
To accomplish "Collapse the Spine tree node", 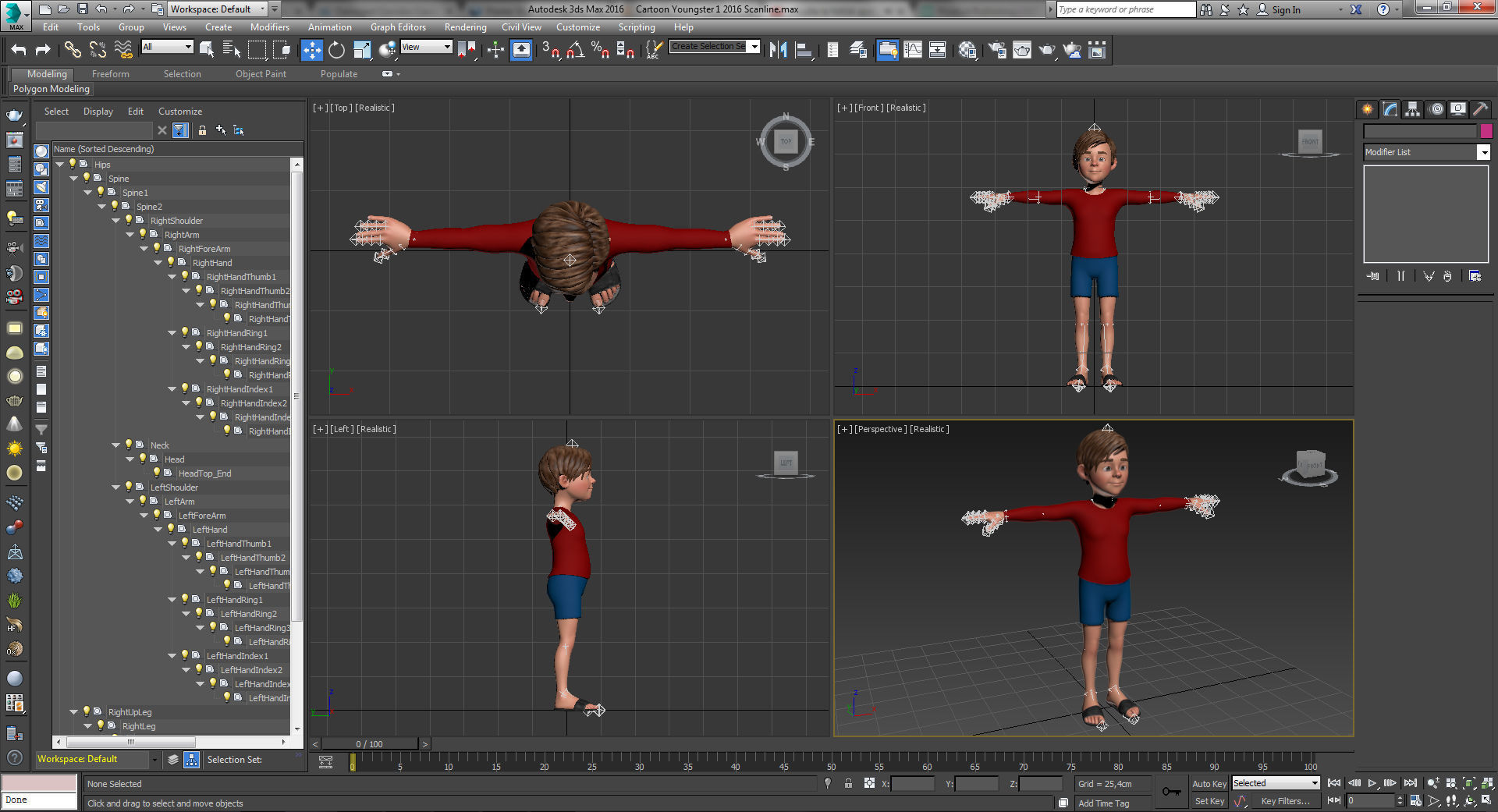I will (74, 179).
